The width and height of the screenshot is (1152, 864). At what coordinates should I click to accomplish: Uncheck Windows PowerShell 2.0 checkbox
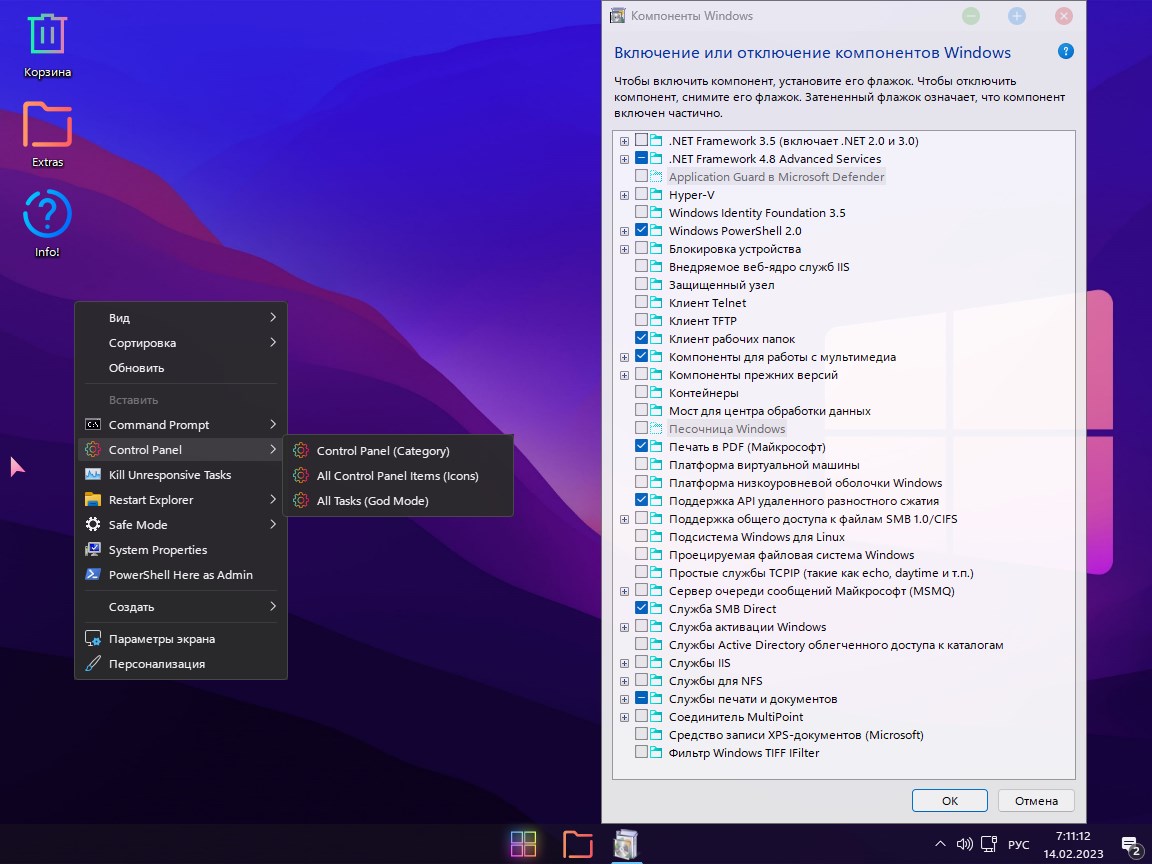(x=641, y=231)
